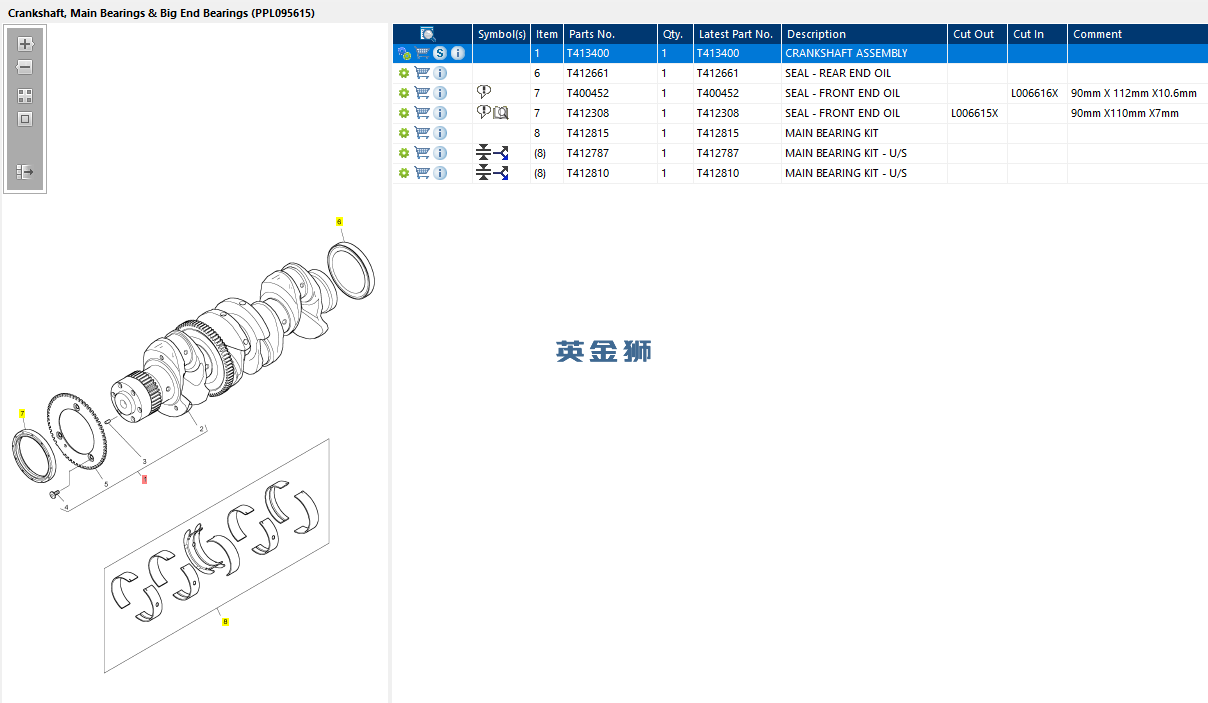1208x703 pixels.
Task: Click the Symbol(s) column header
Action: (x=501, y=34)
